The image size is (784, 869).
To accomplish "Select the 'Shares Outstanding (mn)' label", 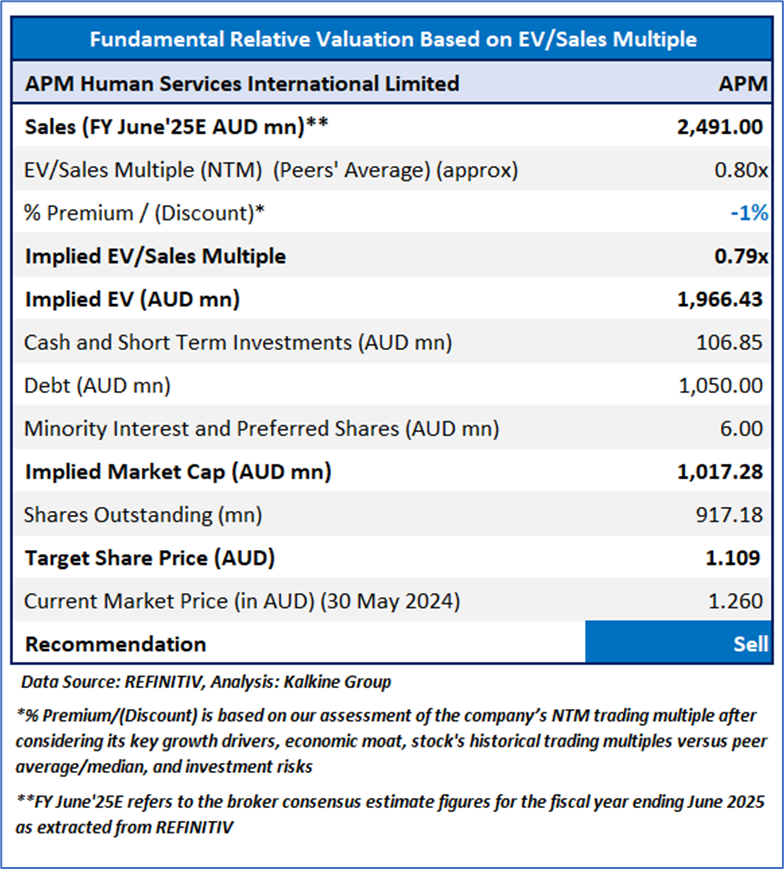I will coord(143,515).
